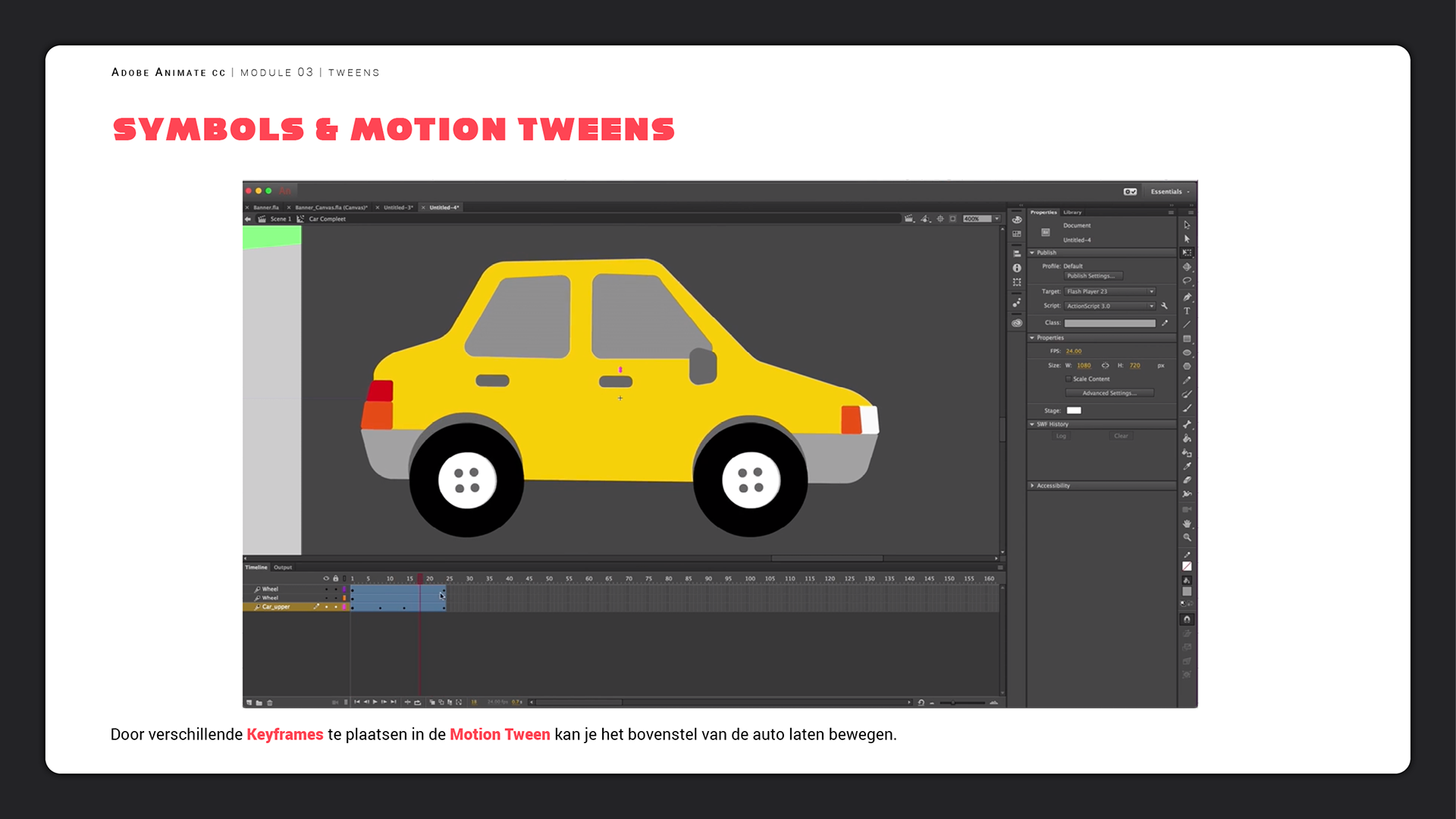
Task: Open the Target Flash Player dropdown
Action: click(1110, 291)
